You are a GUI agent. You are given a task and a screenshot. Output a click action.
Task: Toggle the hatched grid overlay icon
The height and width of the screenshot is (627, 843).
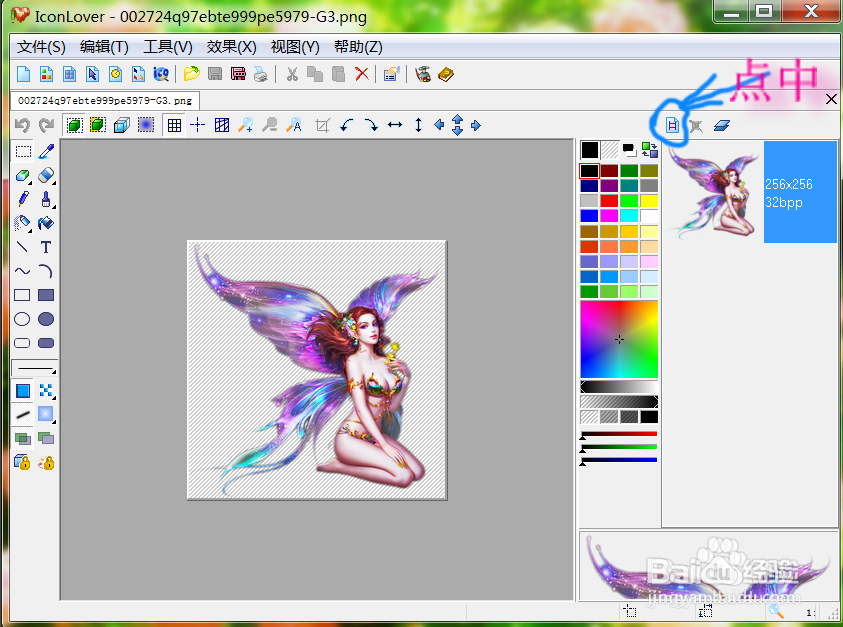pyautogui.click(x=222, y=125)
